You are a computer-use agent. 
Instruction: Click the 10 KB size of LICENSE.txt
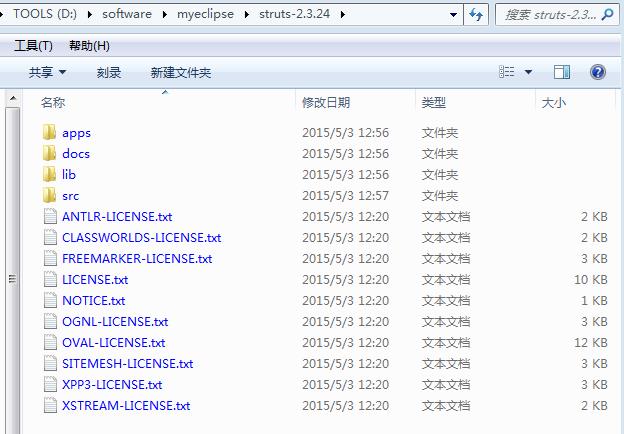point(591,280)
